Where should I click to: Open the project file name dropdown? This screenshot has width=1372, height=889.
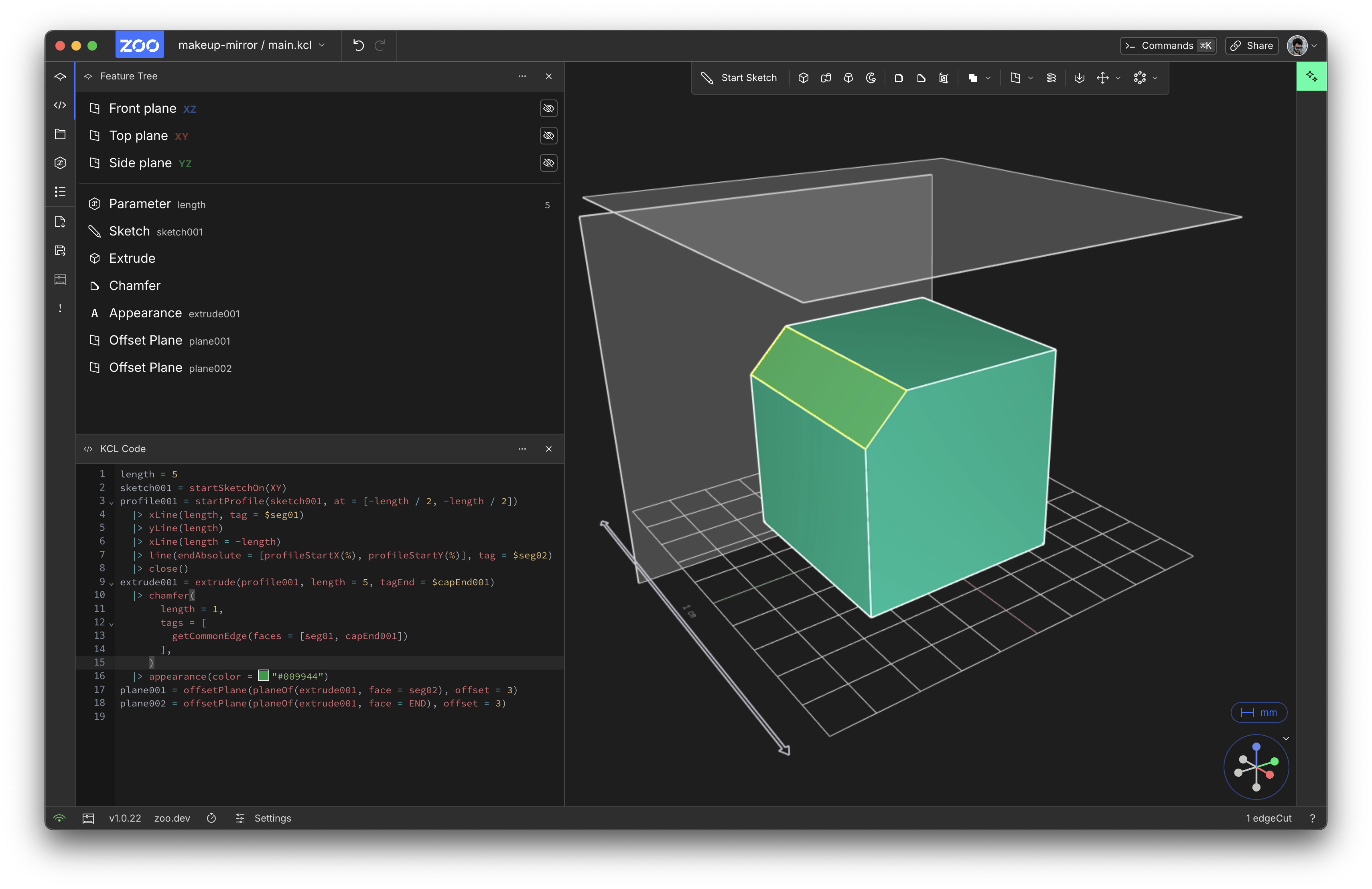tap(252, 45)
